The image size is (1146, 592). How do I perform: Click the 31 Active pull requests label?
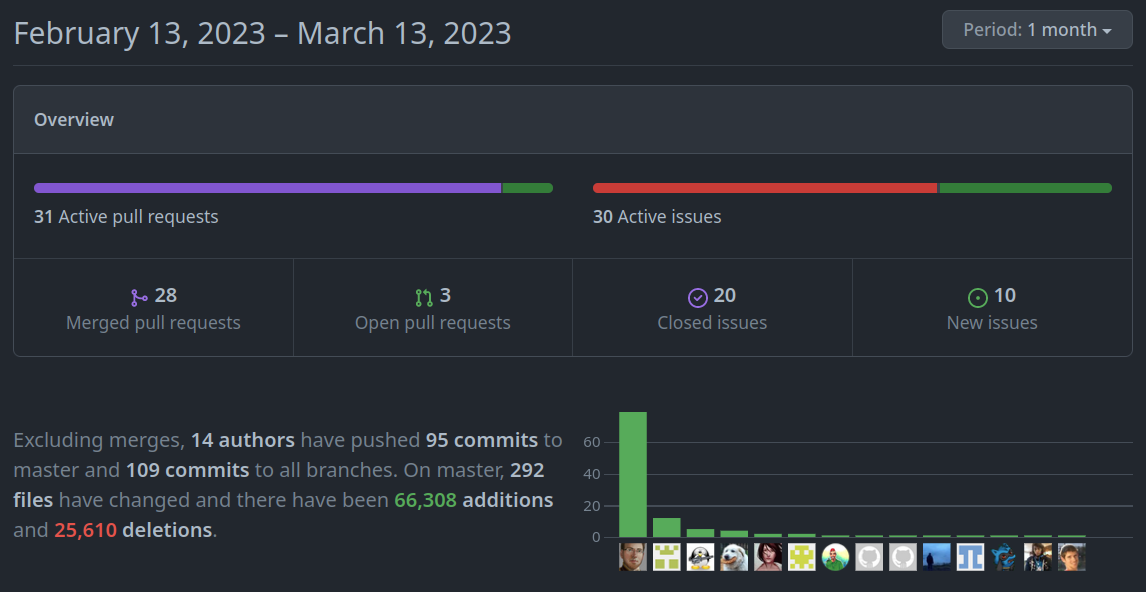pyautogui.click(x=126, y=216)
